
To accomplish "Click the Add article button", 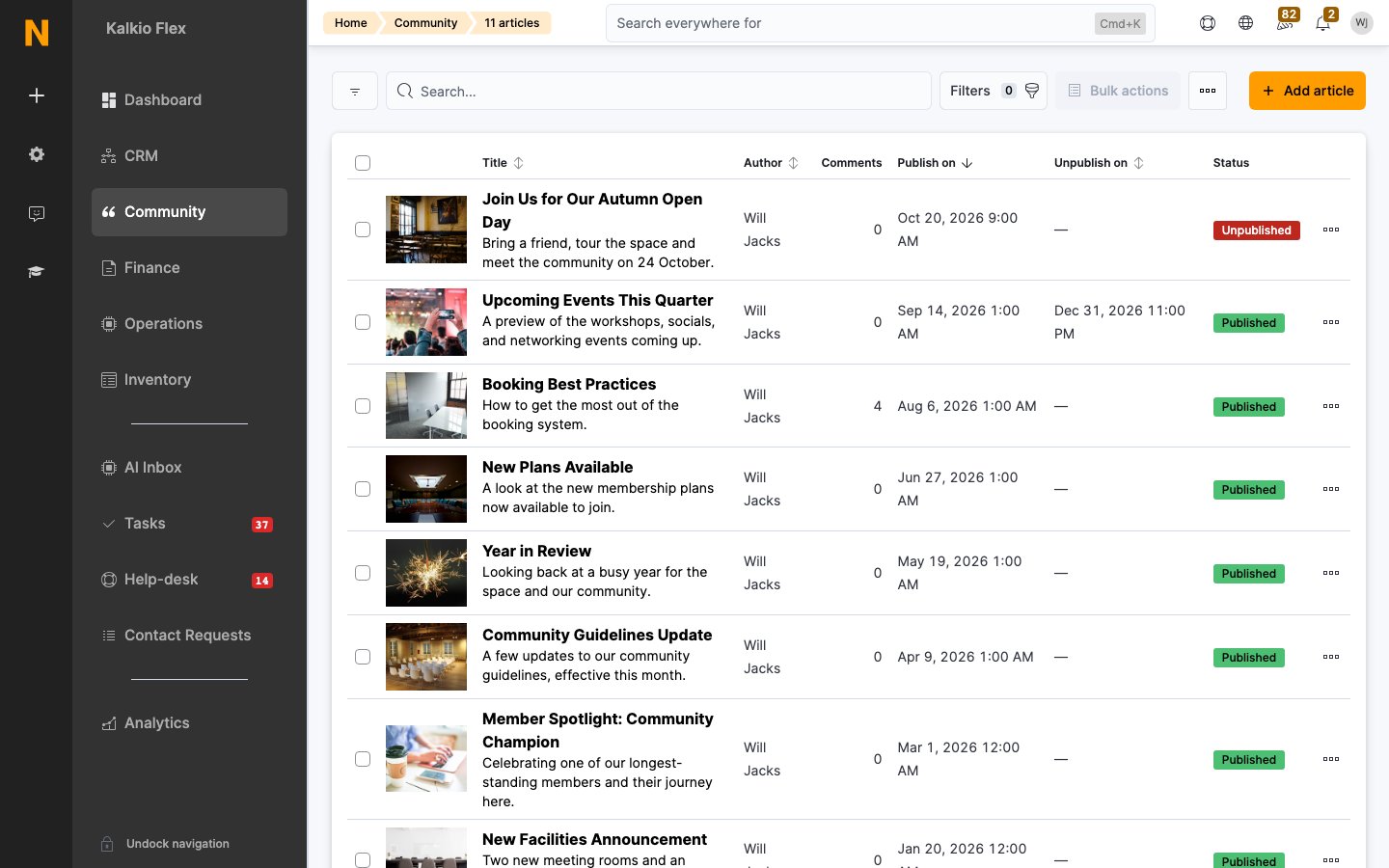I will pos(1307,91).
